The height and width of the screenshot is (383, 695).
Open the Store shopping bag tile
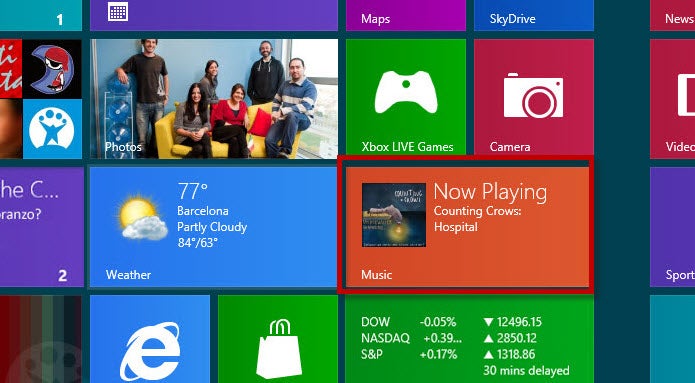278,339
